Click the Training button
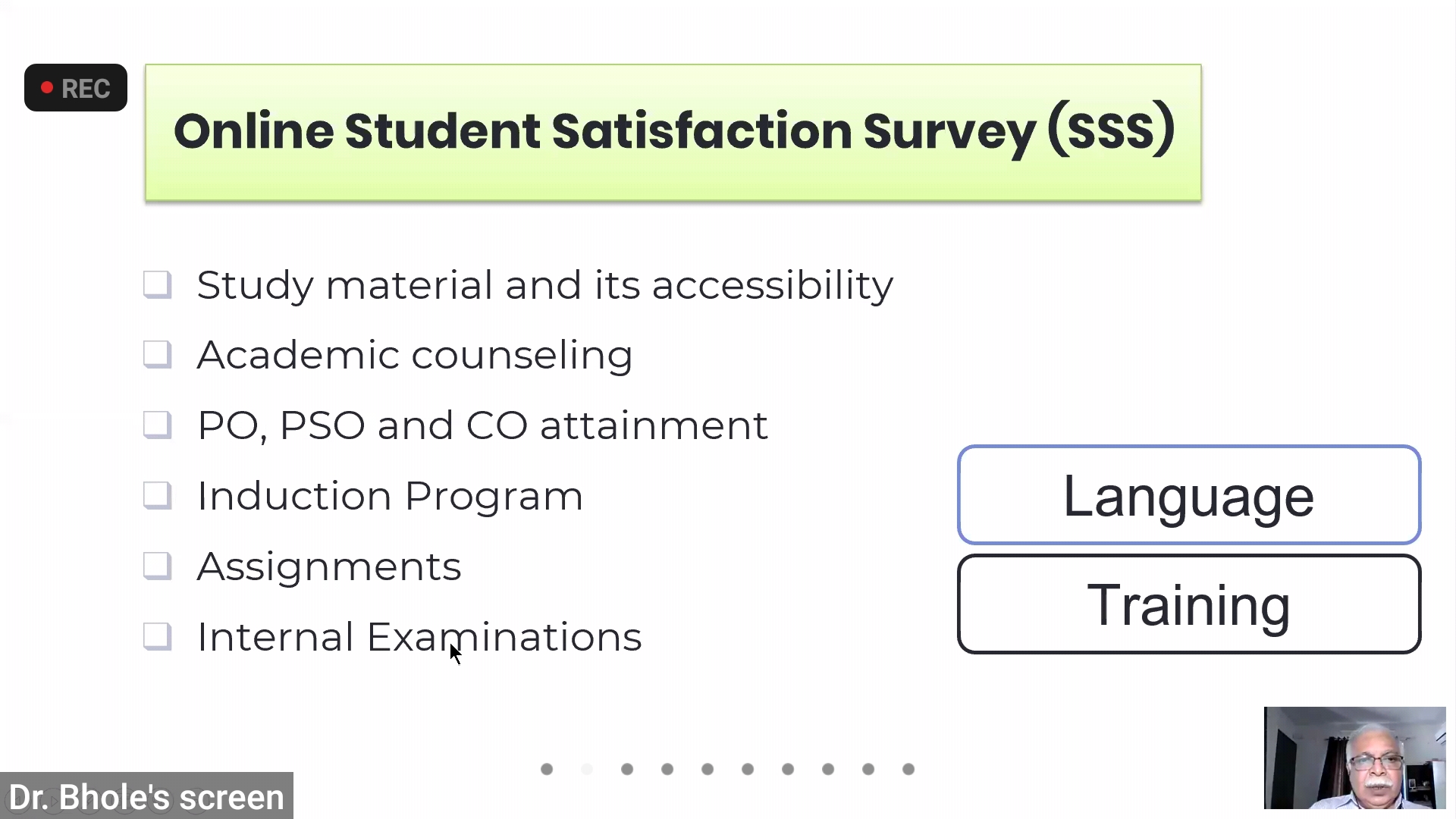Viewport: 1456px width, 819px height. 1189,604
